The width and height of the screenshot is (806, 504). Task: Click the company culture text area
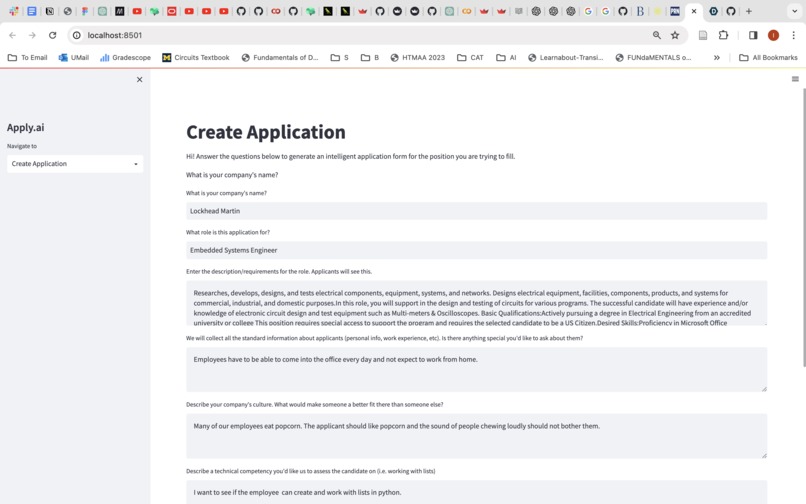point(477,436)
